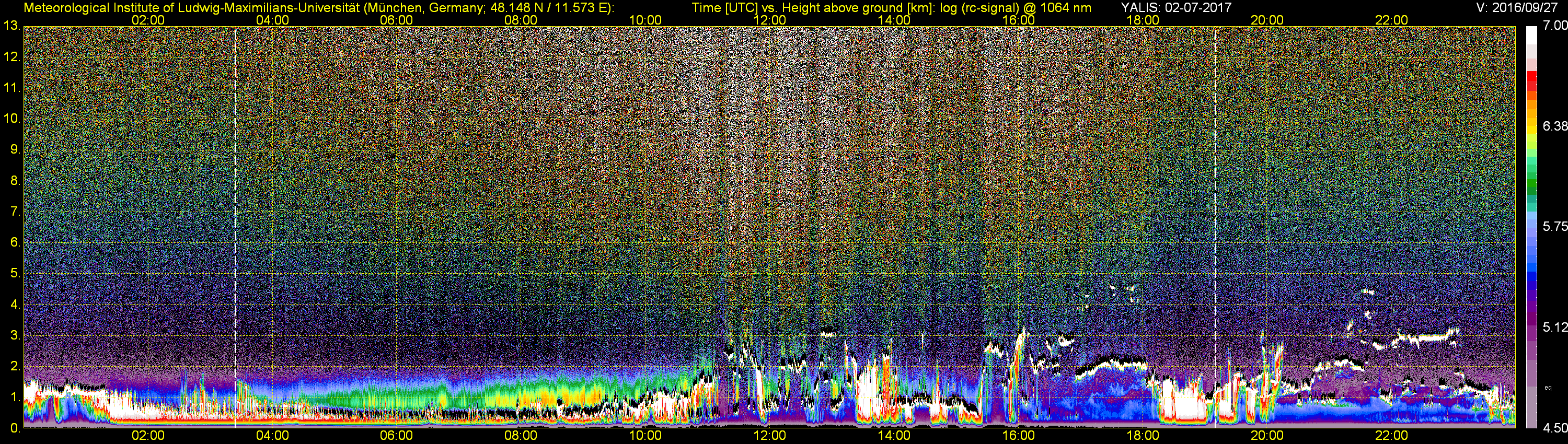Click the height axis label "0."
1568x444 pixels.
coord(15,428)
